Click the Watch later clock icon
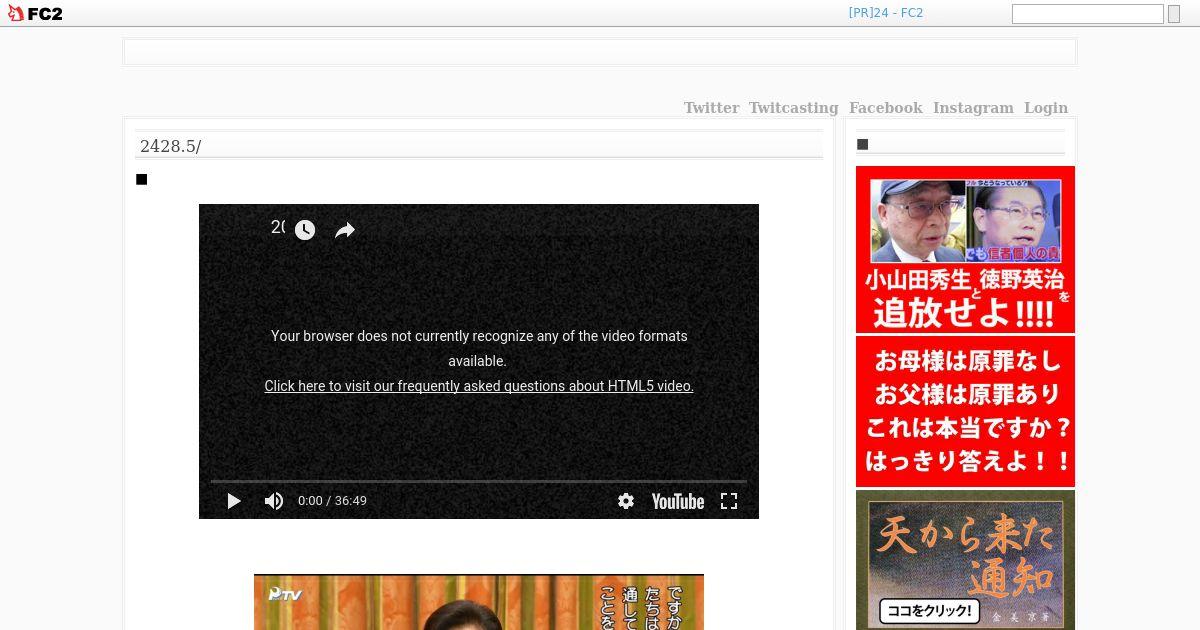Image resolution: width=1200 pixels, height=630 pixels. pyautogui.click(x=305, y=230)
